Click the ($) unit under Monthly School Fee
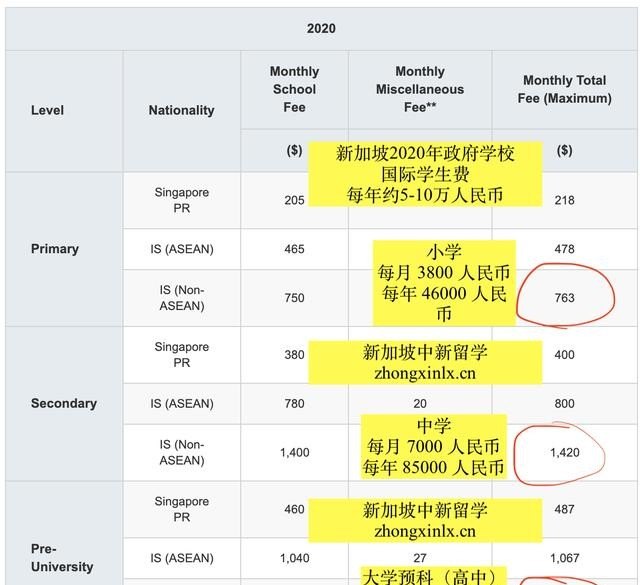640x585 pixels. pyautogui.click(x=294, y=151)
